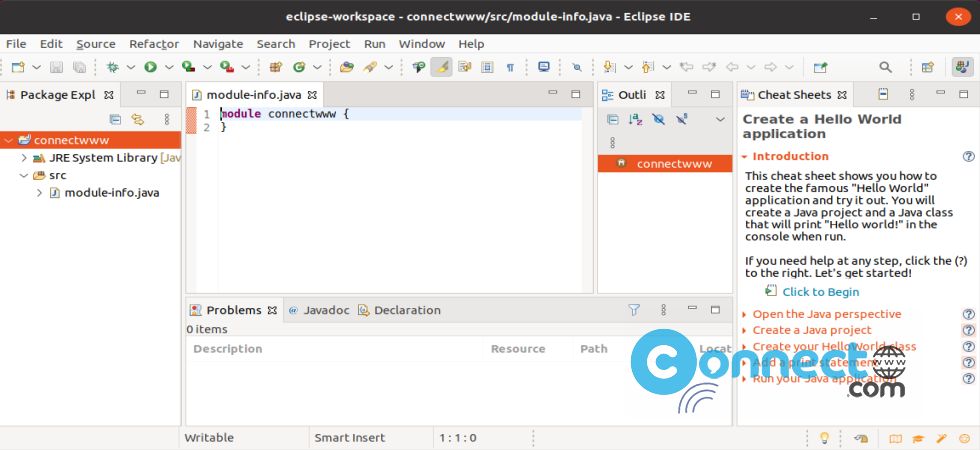Select the Java perspective icon
Image resolution: width=980 pixels, height=450 pixels.
point(962,67)
